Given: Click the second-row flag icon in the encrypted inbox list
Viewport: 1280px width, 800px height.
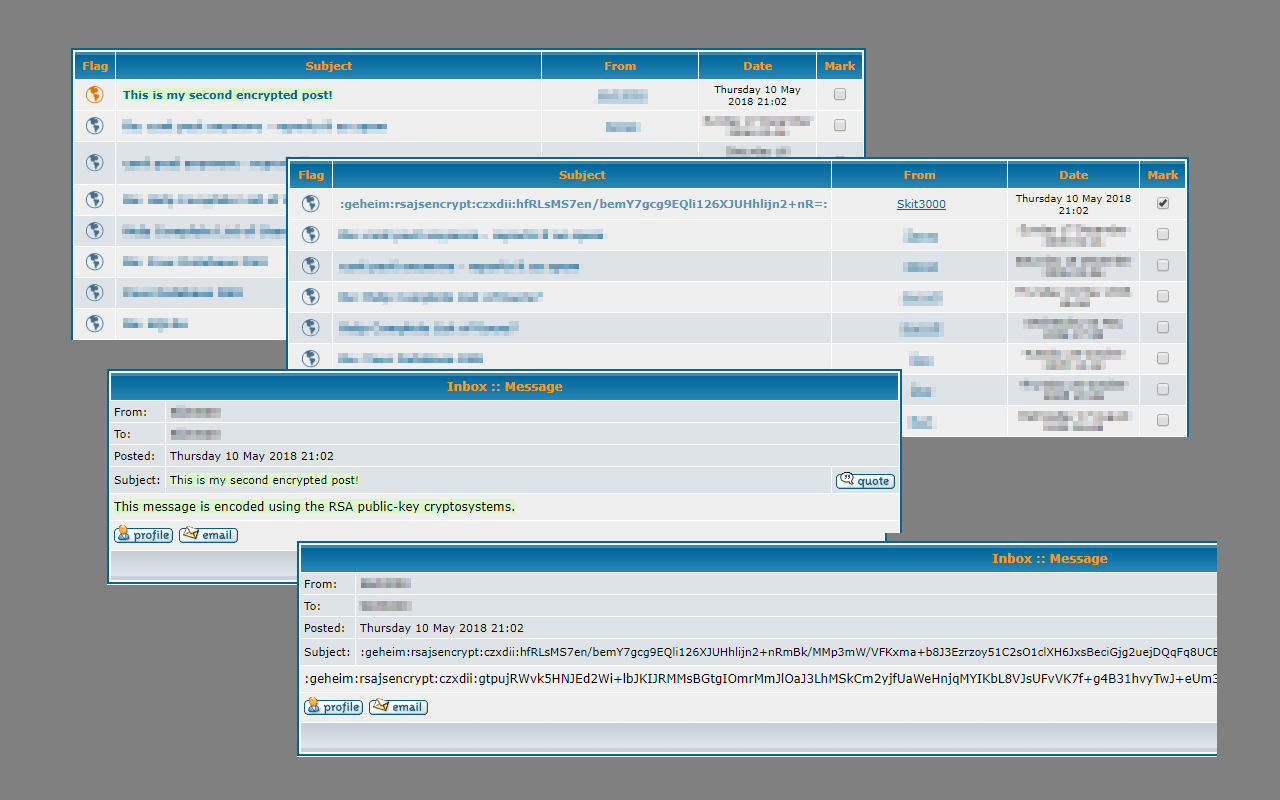Looking at the screenshot, I should 311,235.
